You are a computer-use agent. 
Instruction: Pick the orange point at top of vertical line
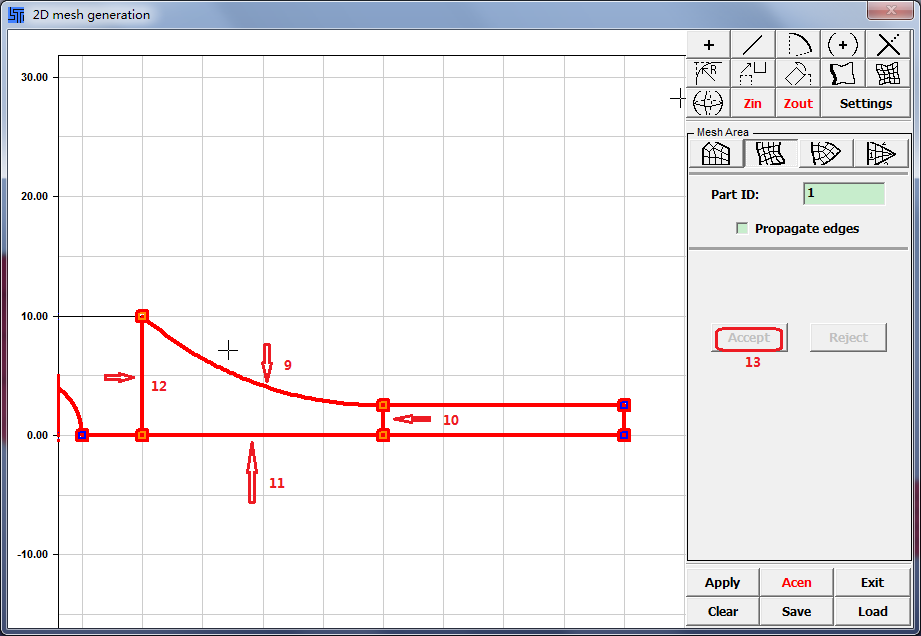(x=142, y=316)
